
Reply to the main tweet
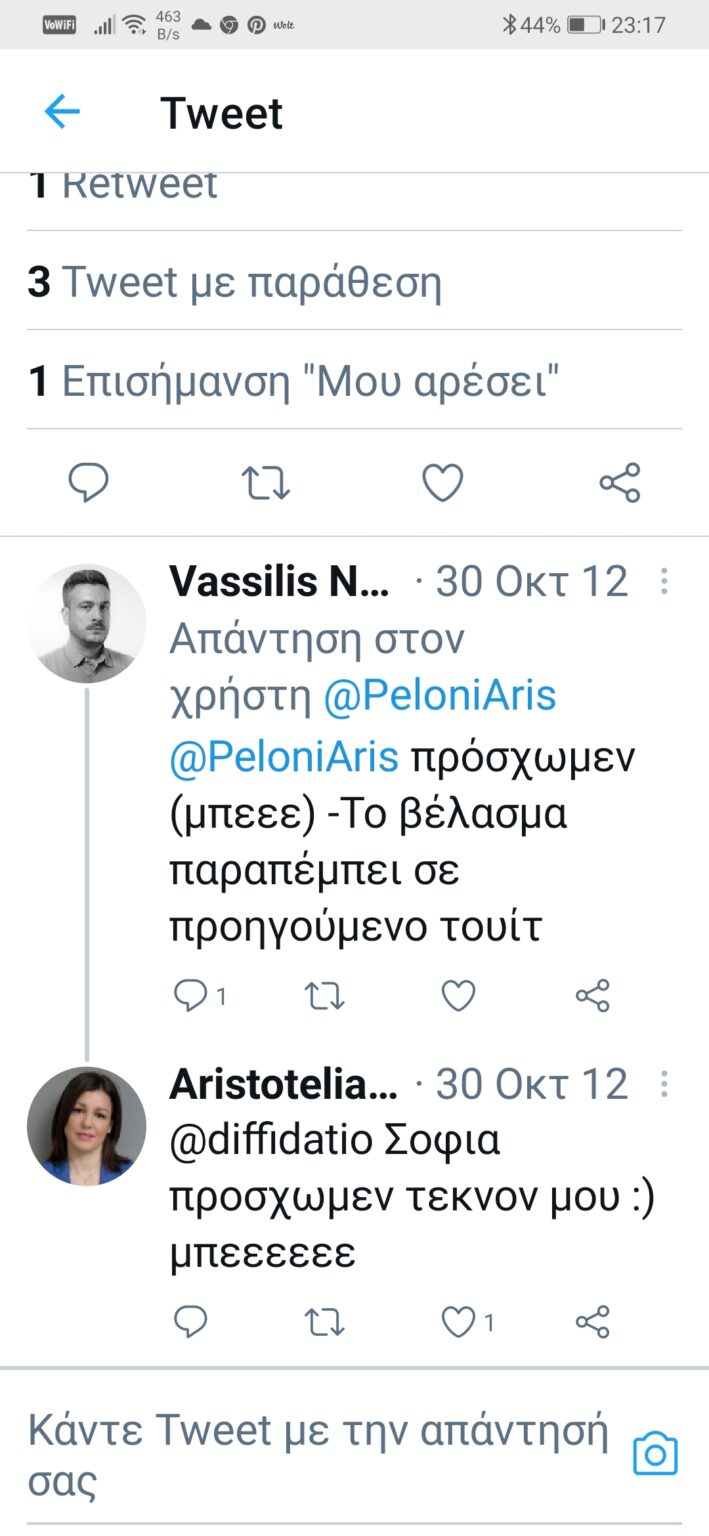(88, 483)
